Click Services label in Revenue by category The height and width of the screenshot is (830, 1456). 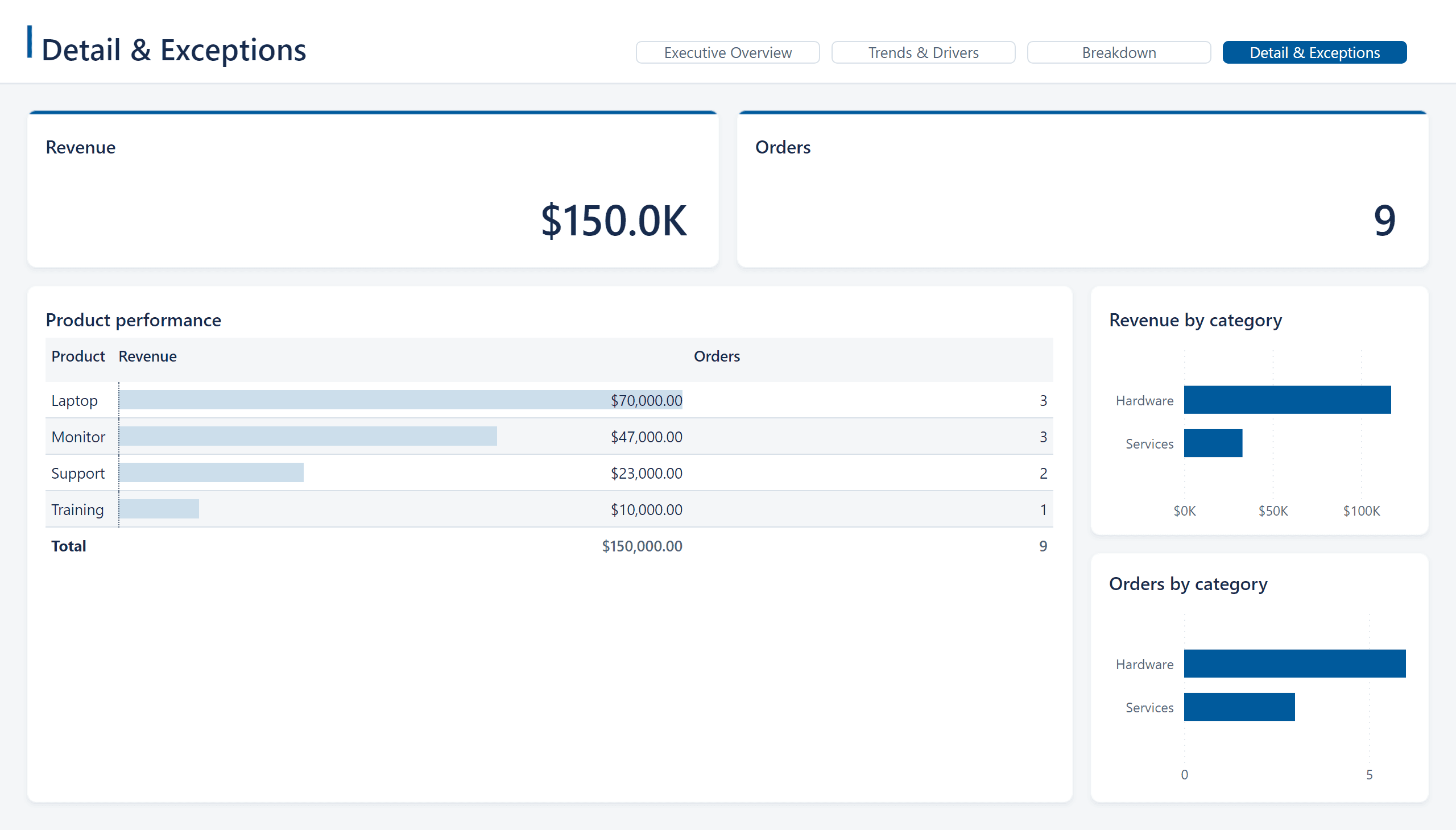(1149, 443)
